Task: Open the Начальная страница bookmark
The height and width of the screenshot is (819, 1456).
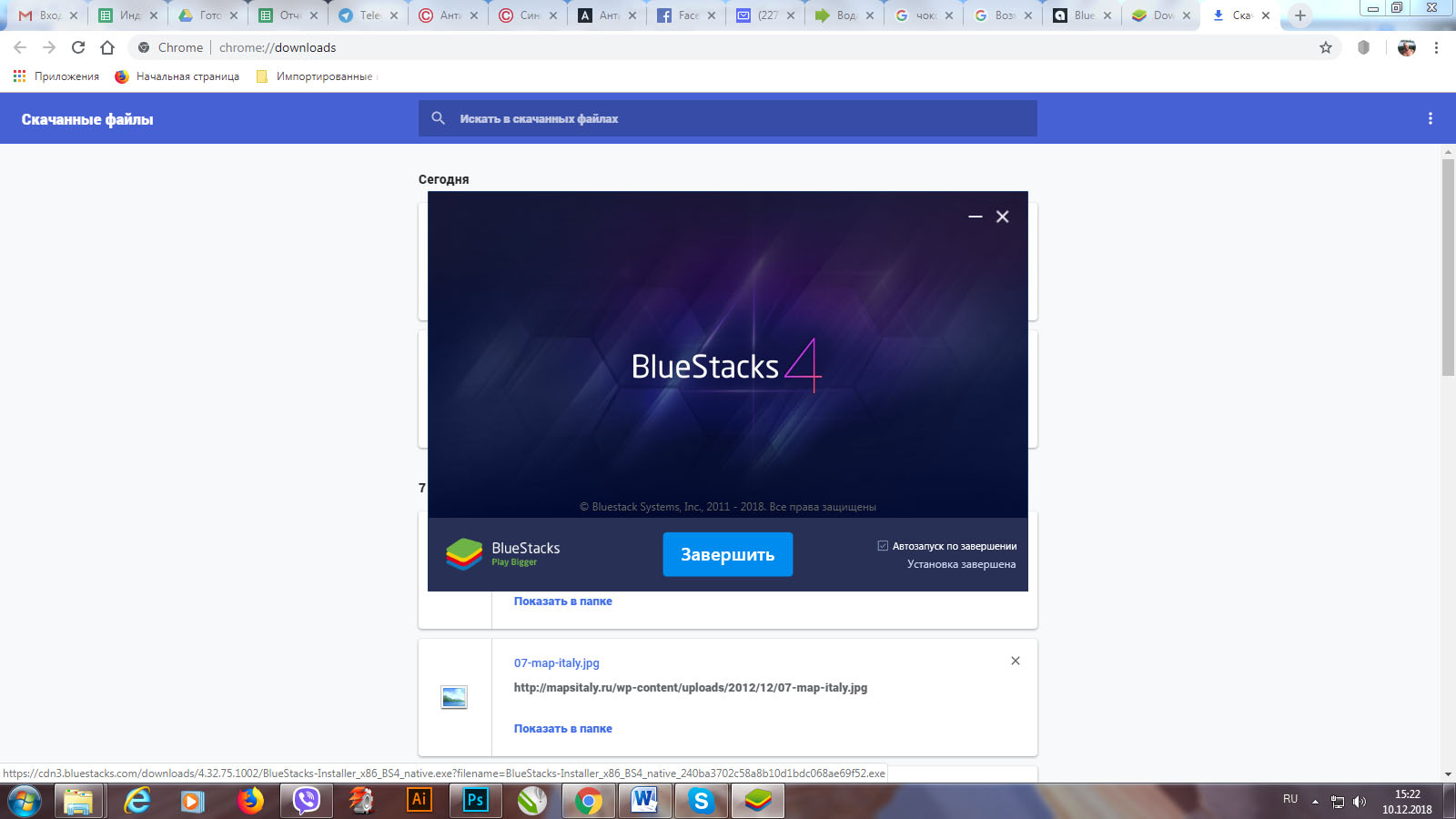Action: click(177, 76)
